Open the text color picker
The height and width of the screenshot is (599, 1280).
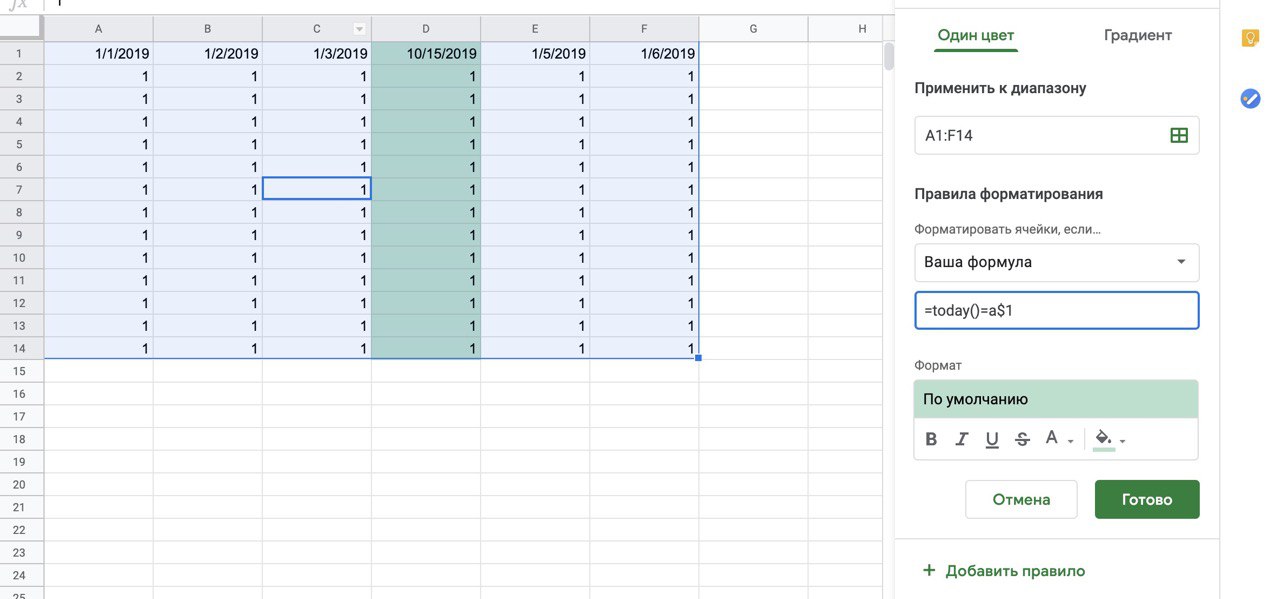tap(1057, 439)
